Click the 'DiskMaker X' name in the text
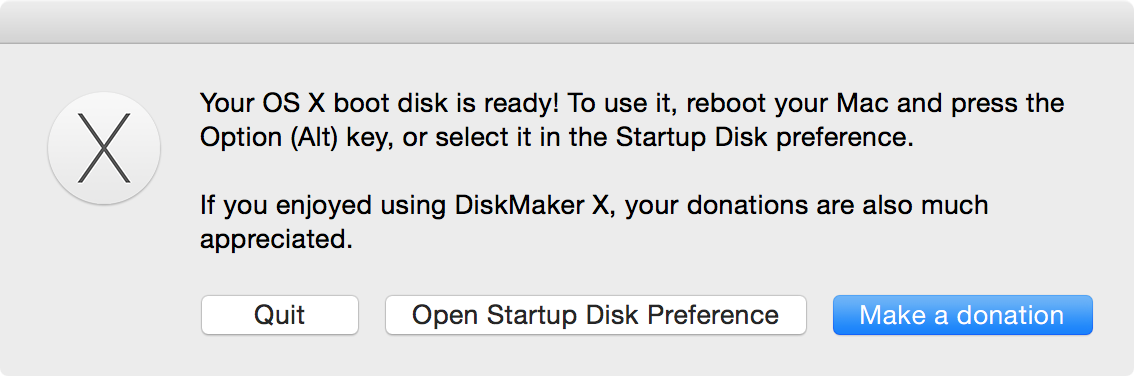This screenshot has height=376, width=1134. click(534, 205)
